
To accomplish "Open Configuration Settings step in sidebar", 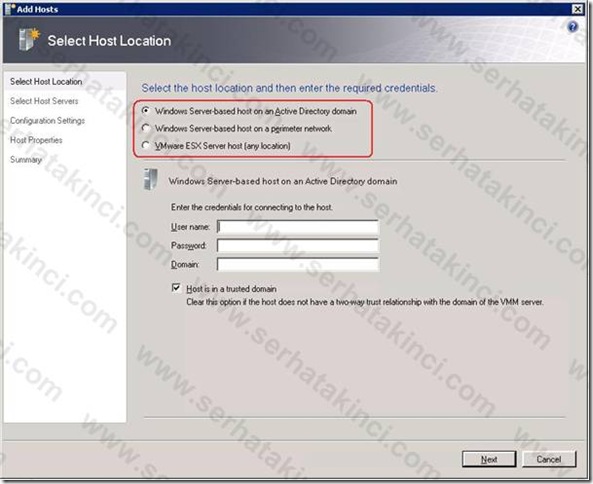I will (x=47, y=121).
